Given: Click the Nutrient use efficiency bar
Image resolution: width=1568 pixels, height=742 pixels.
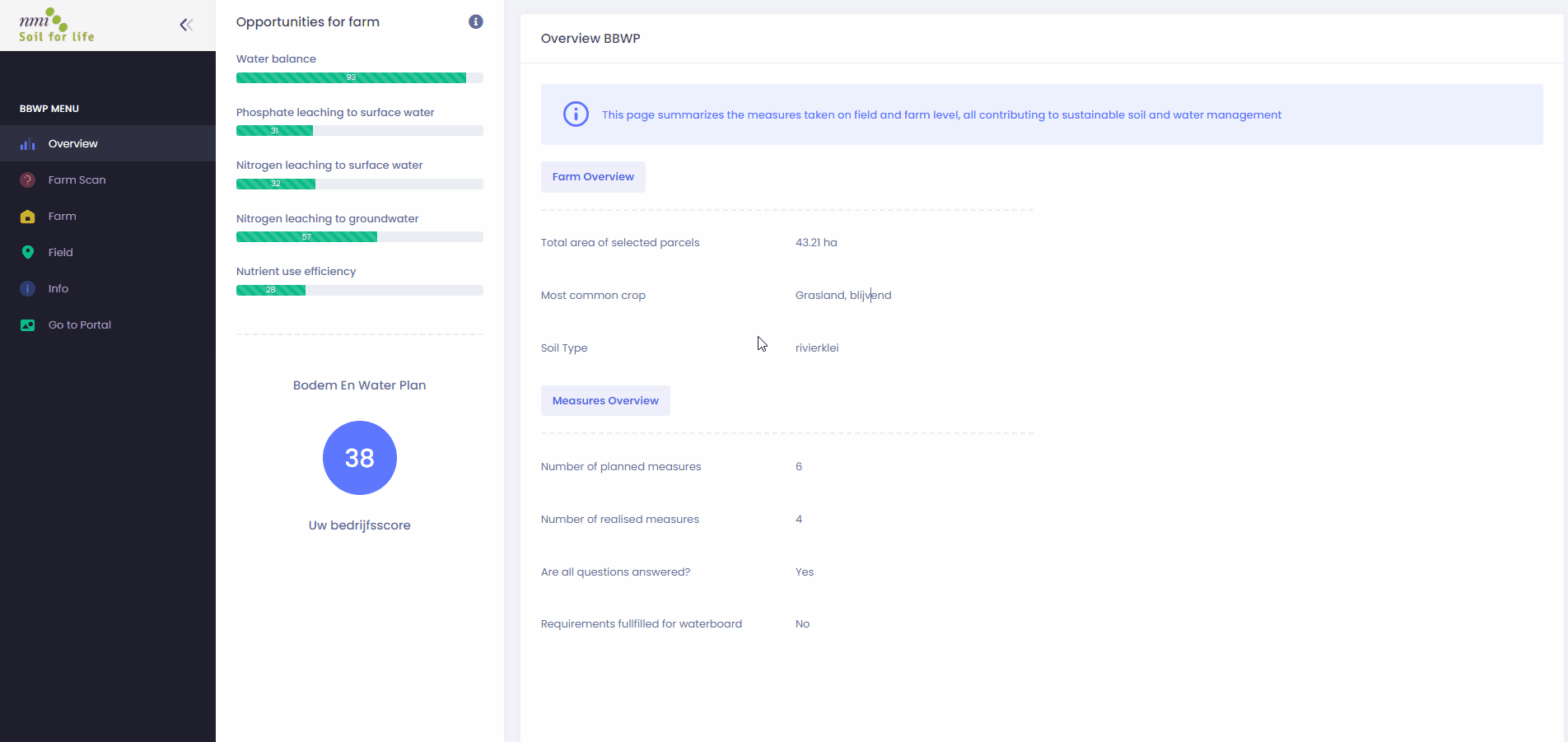Looking at the screenshot, I should tap(359, 290).
